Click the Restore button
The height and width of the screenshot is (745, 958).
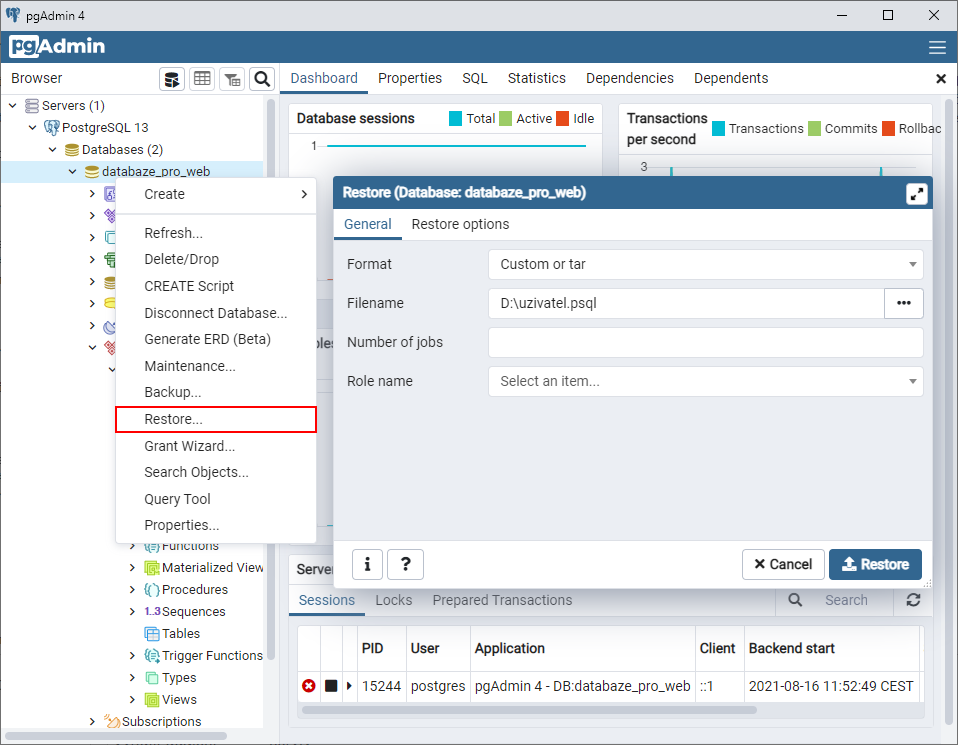click(875, 565)
